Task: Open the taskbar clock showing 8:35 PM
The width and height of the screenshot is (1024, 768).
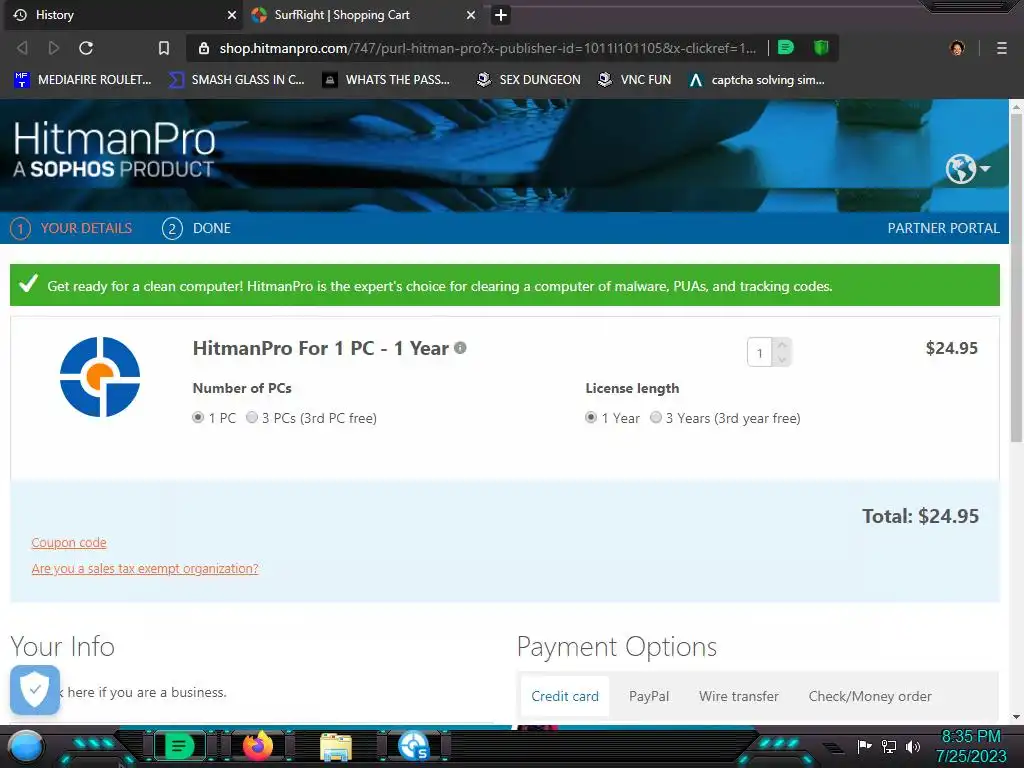Action: 971,746
